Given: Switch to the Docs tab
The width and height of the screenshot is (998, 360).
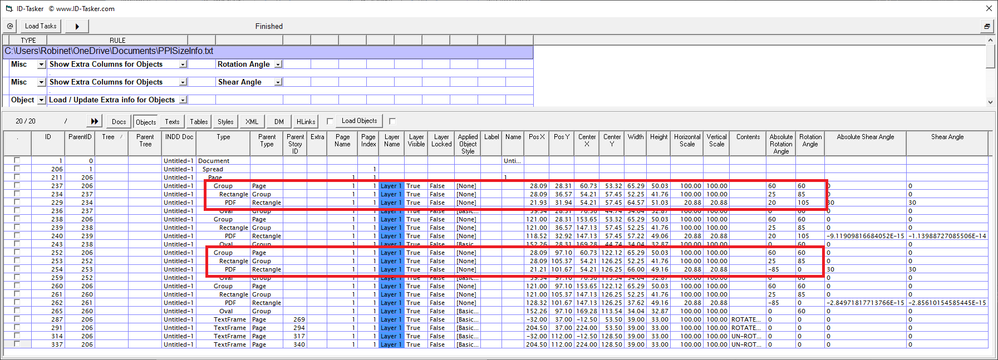Looking at the screenshot, I should pos(119,121).
